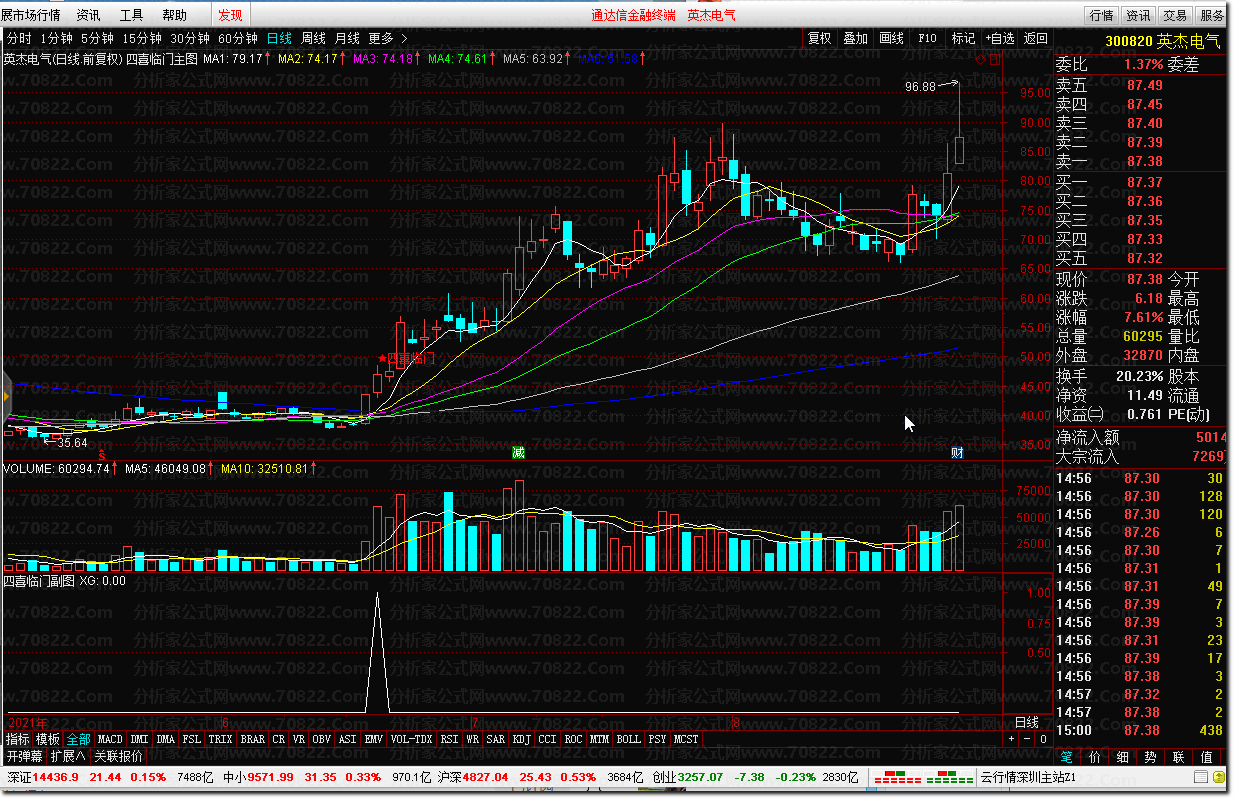Select the BRAR indicator
Screen dimensions: 1235x799
pos(253,739)
